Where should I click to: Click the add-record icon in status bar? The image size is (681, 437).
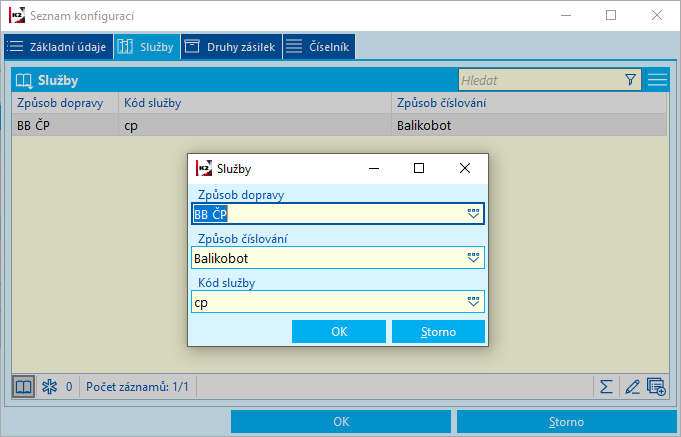656,387
